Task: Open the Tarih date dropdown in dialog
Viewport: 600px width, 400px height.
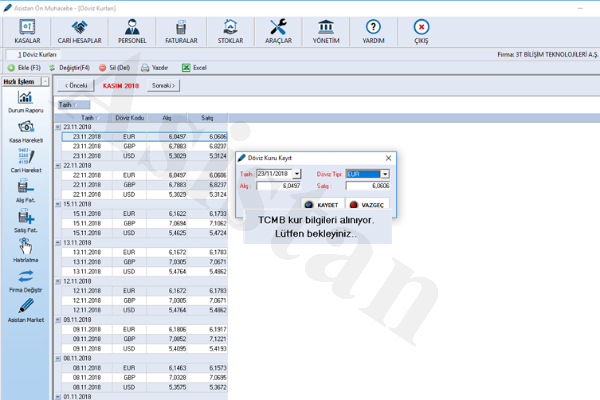Action: pyautogui.click(x=297, y=174)
